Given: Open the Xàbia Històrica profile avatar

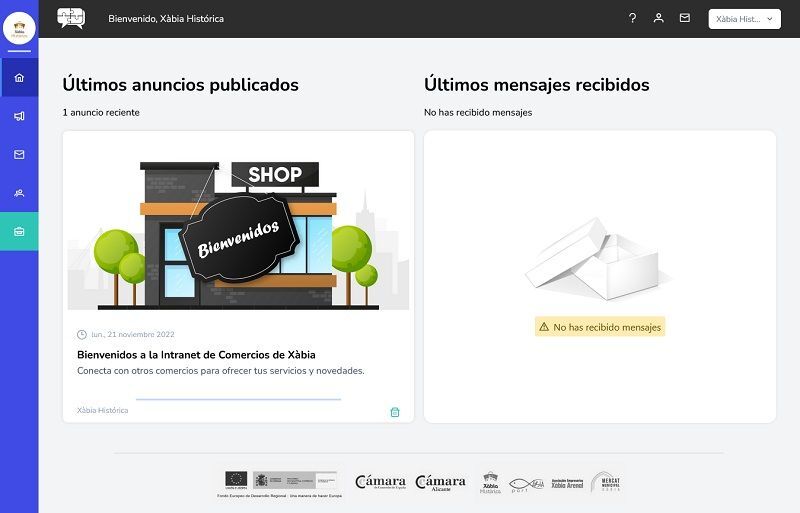Looking at the screenshot, I should tap(19, 29).
